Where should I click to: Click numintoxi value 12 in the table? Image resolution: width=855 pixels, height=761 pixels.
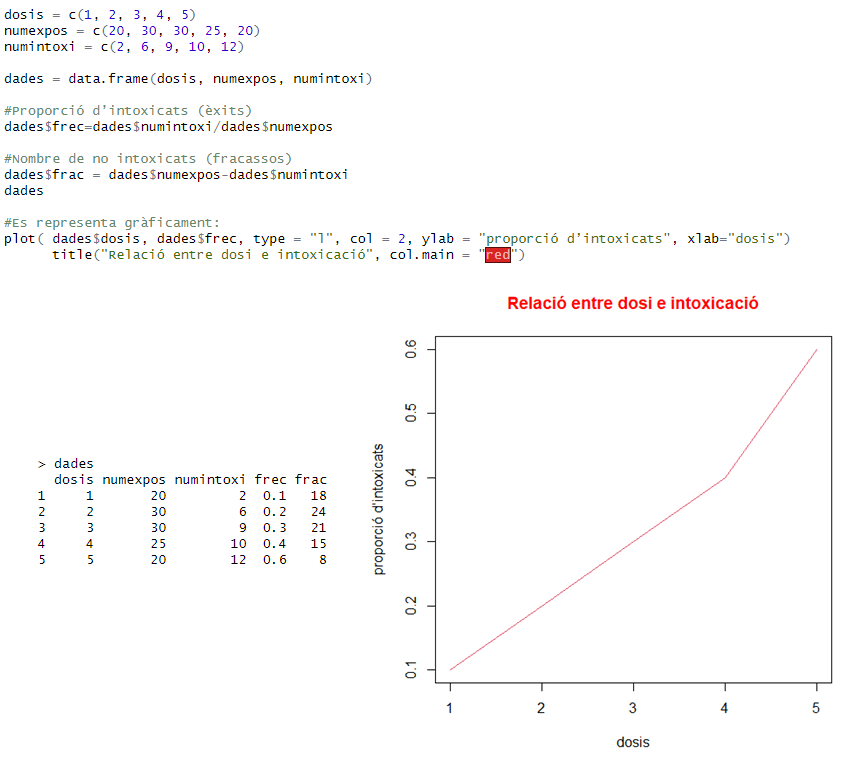tap(238, 560)
